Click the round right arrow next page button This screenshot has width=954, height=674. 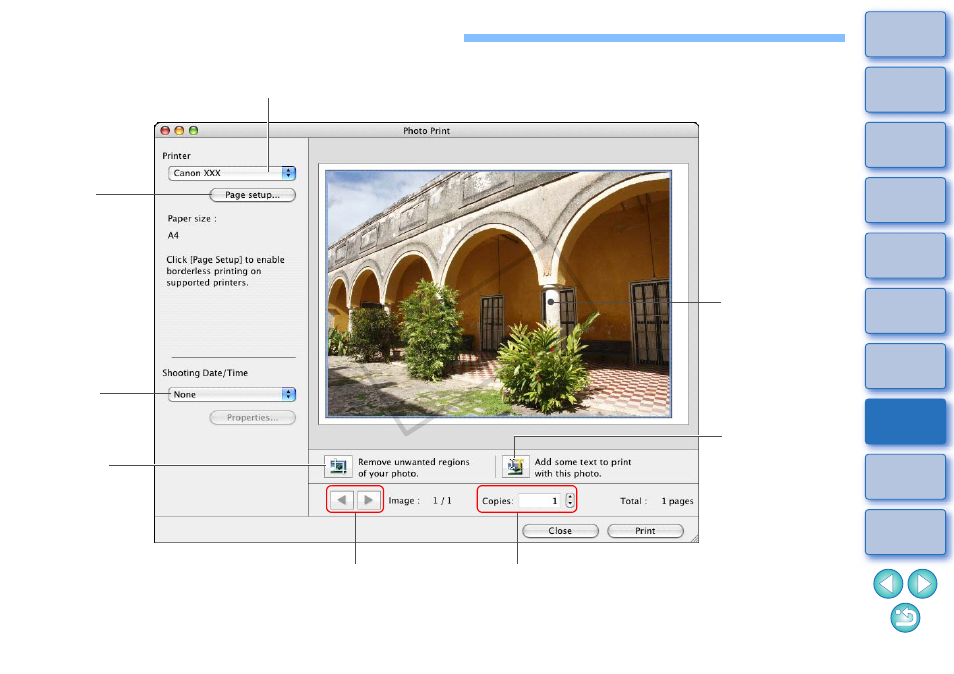pos(922,583)
